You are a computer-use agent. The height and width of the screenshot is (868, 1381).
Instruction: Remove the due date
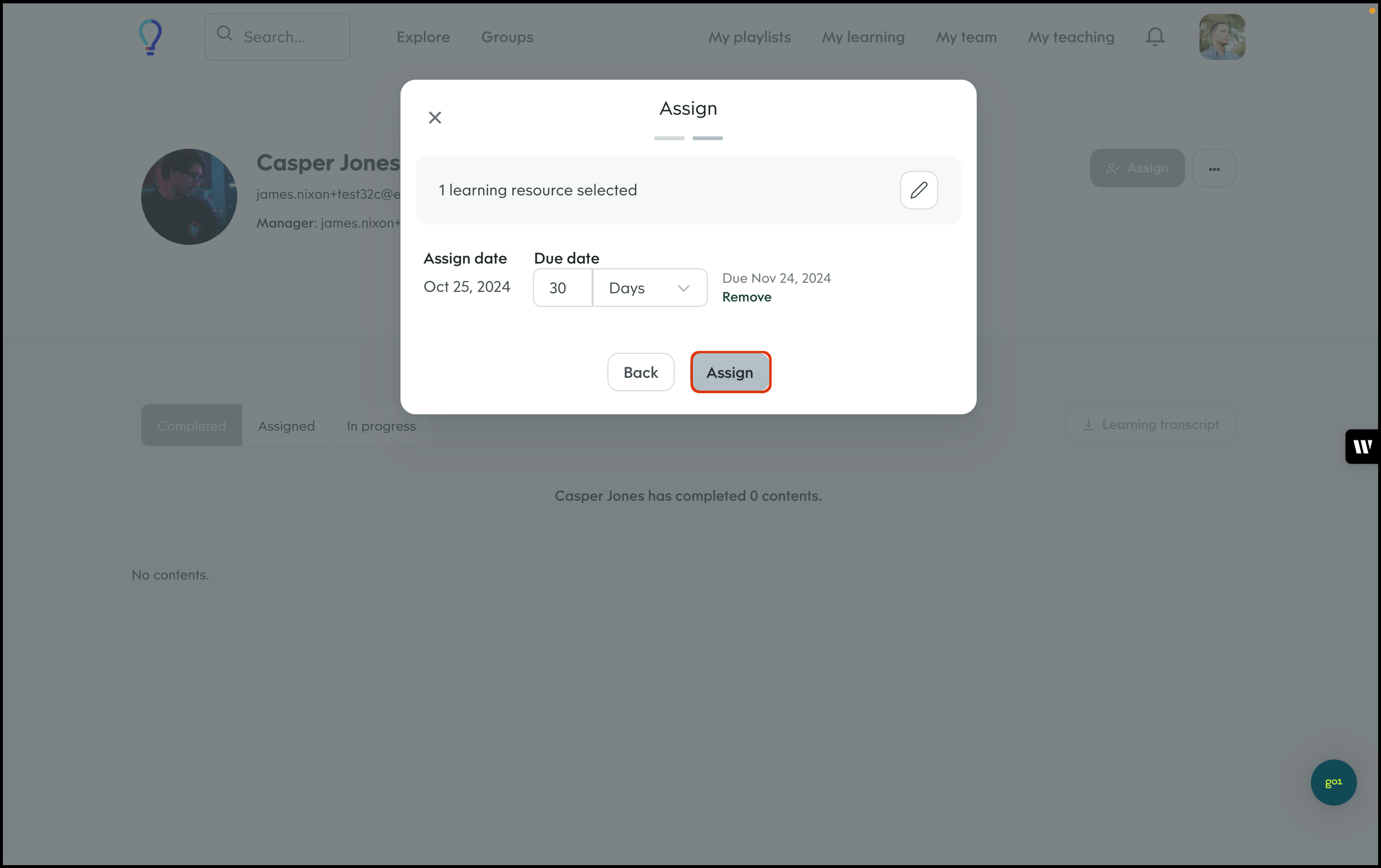coord(747,297)
